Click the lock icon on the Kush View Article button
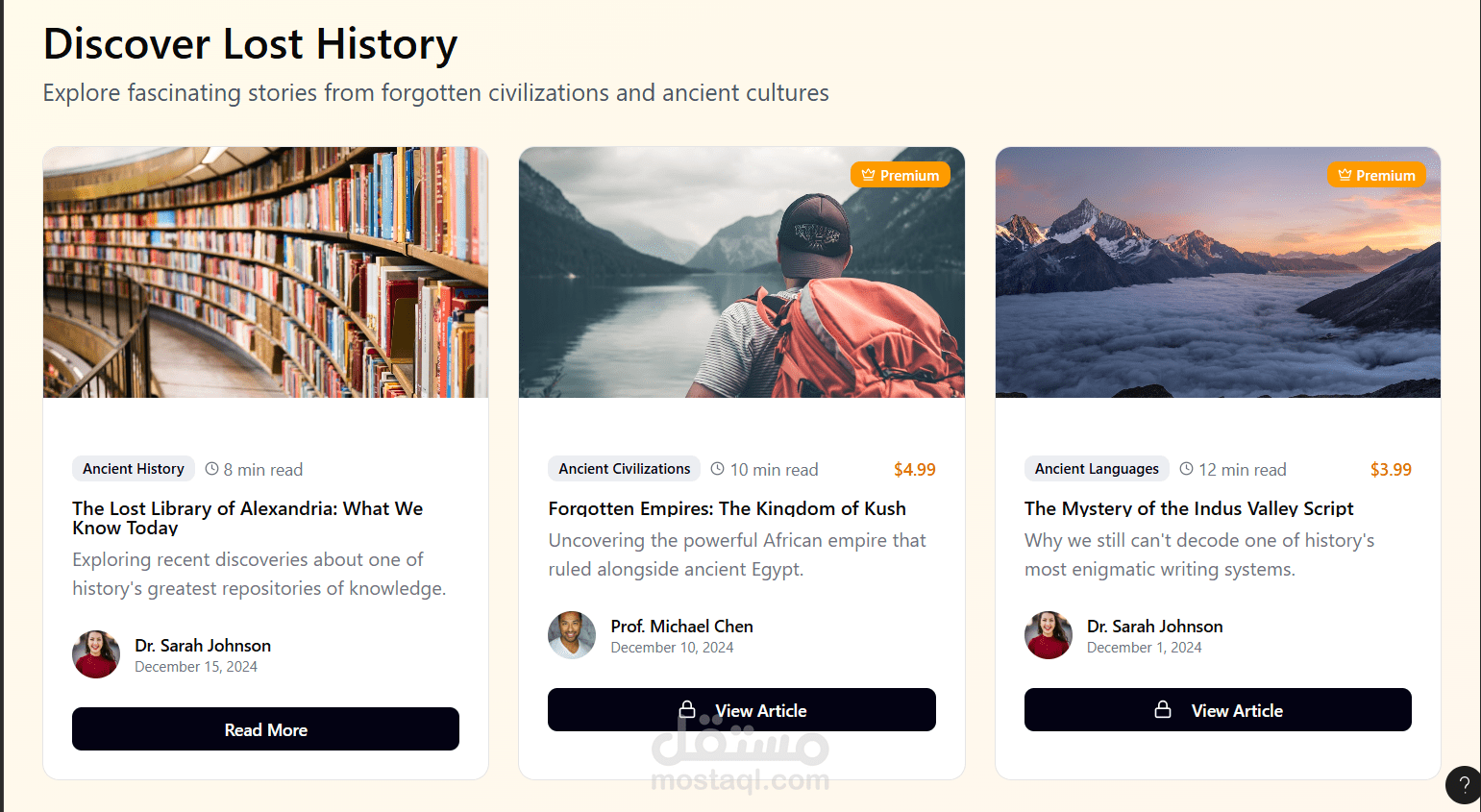 click(x=688, y=709)
